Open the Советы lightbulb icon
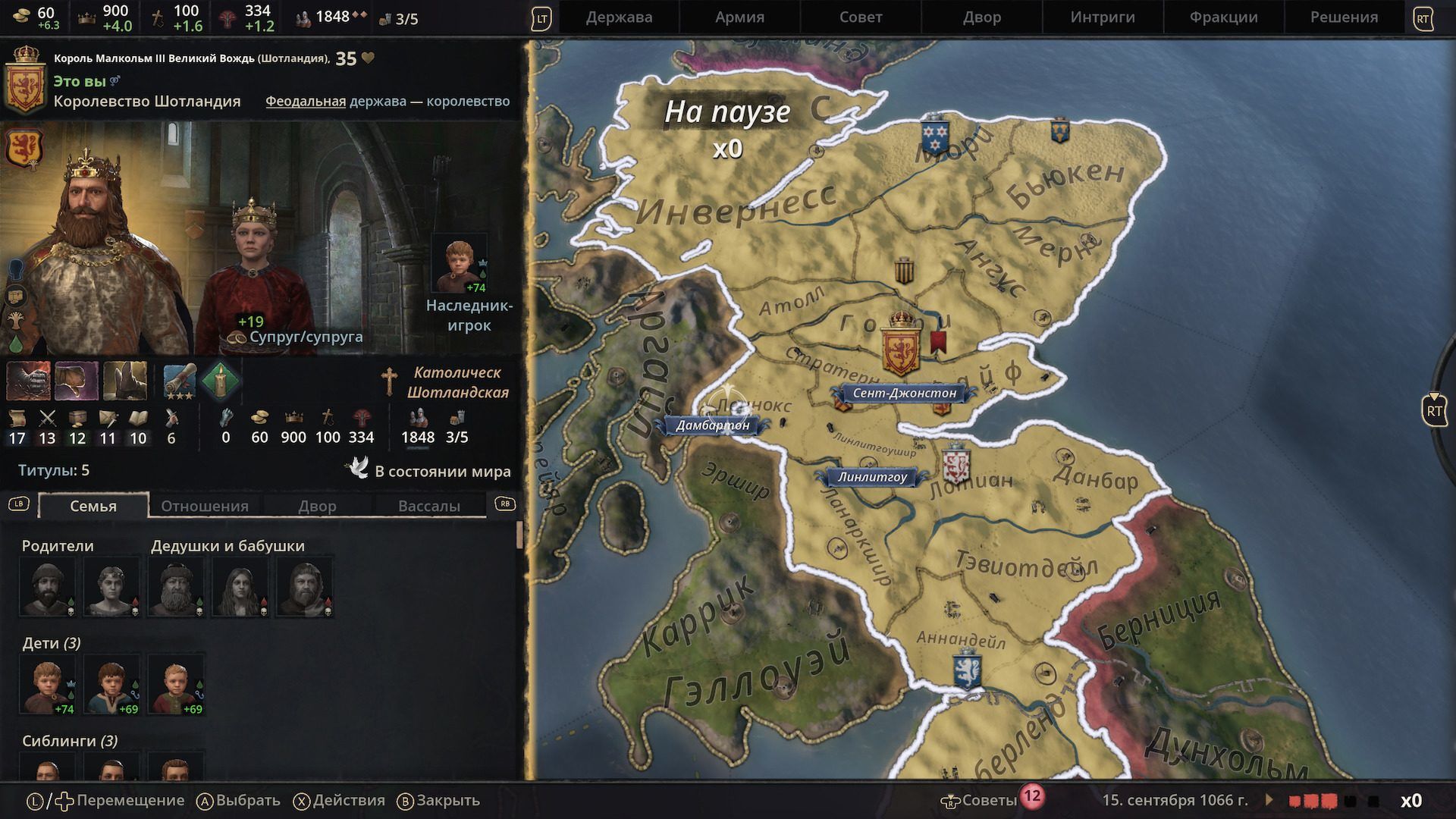Viewport: 1456px width, 819px height. 950,801
